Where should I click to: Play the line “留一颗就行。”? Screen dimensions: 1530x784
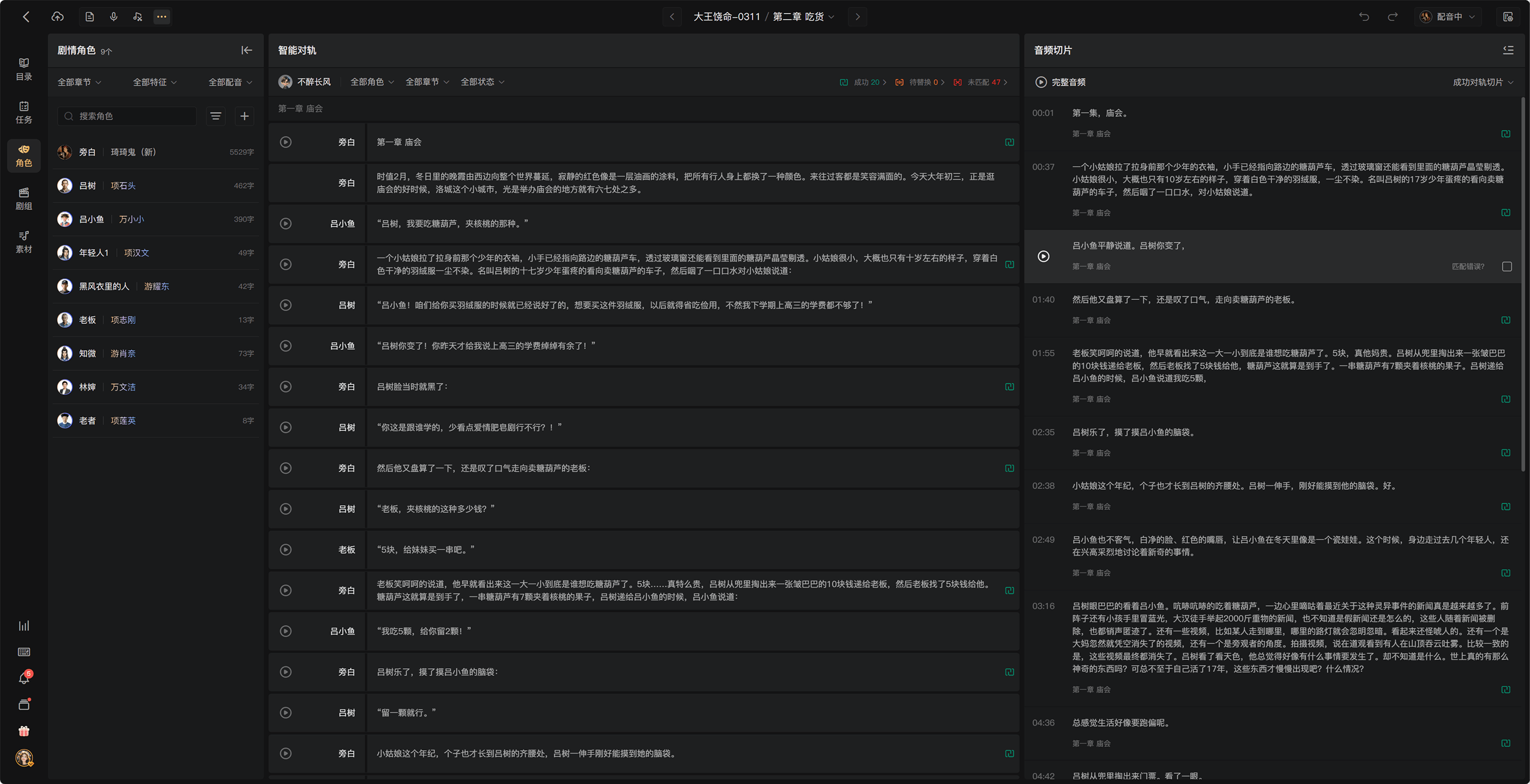pos(286,713)
